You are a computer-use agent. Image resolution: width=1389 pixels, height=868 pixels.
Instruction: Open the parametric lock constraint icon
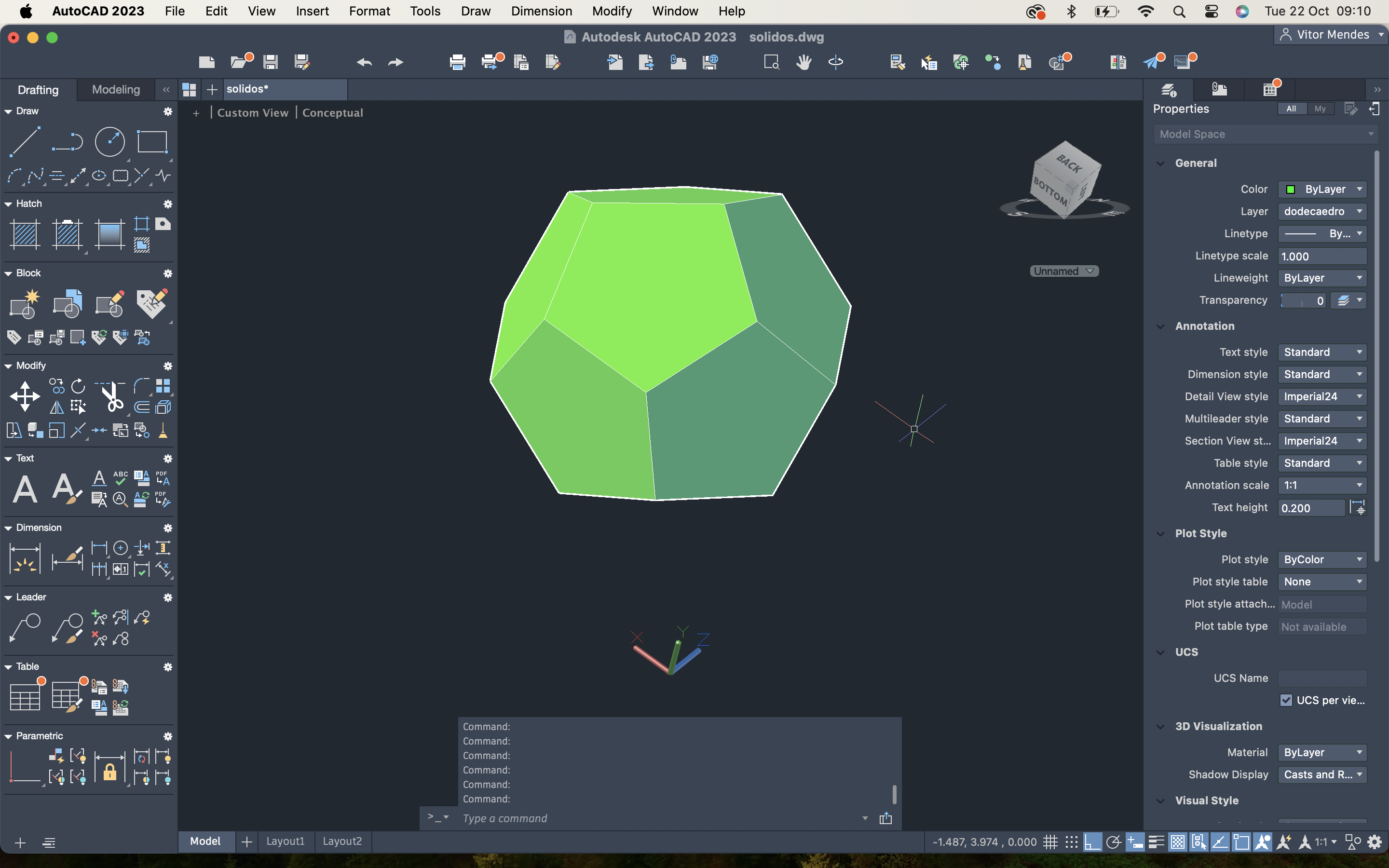coord(109,768)
